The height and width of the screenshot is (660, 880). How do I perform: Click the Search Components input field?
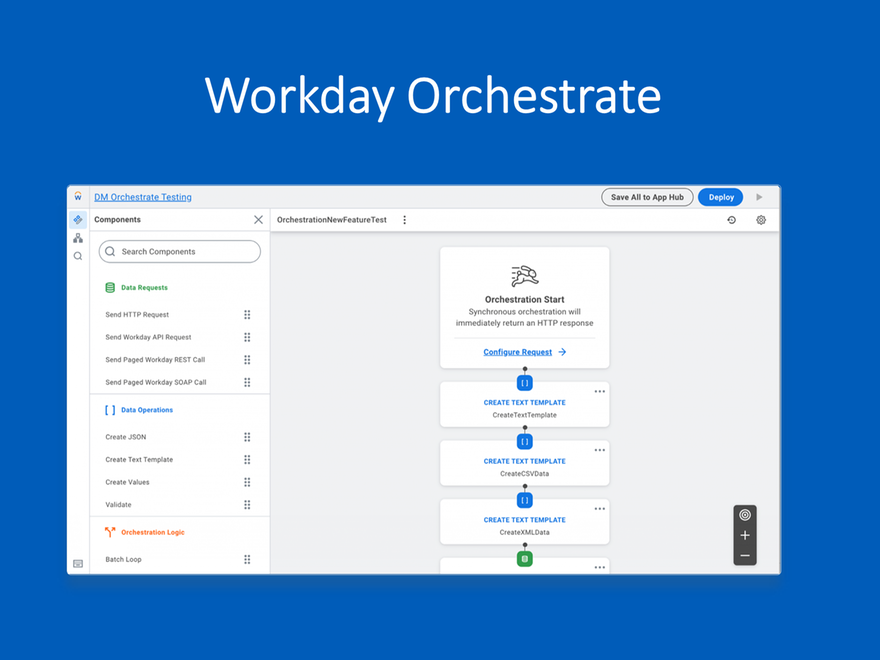click(x=179, y=251)
